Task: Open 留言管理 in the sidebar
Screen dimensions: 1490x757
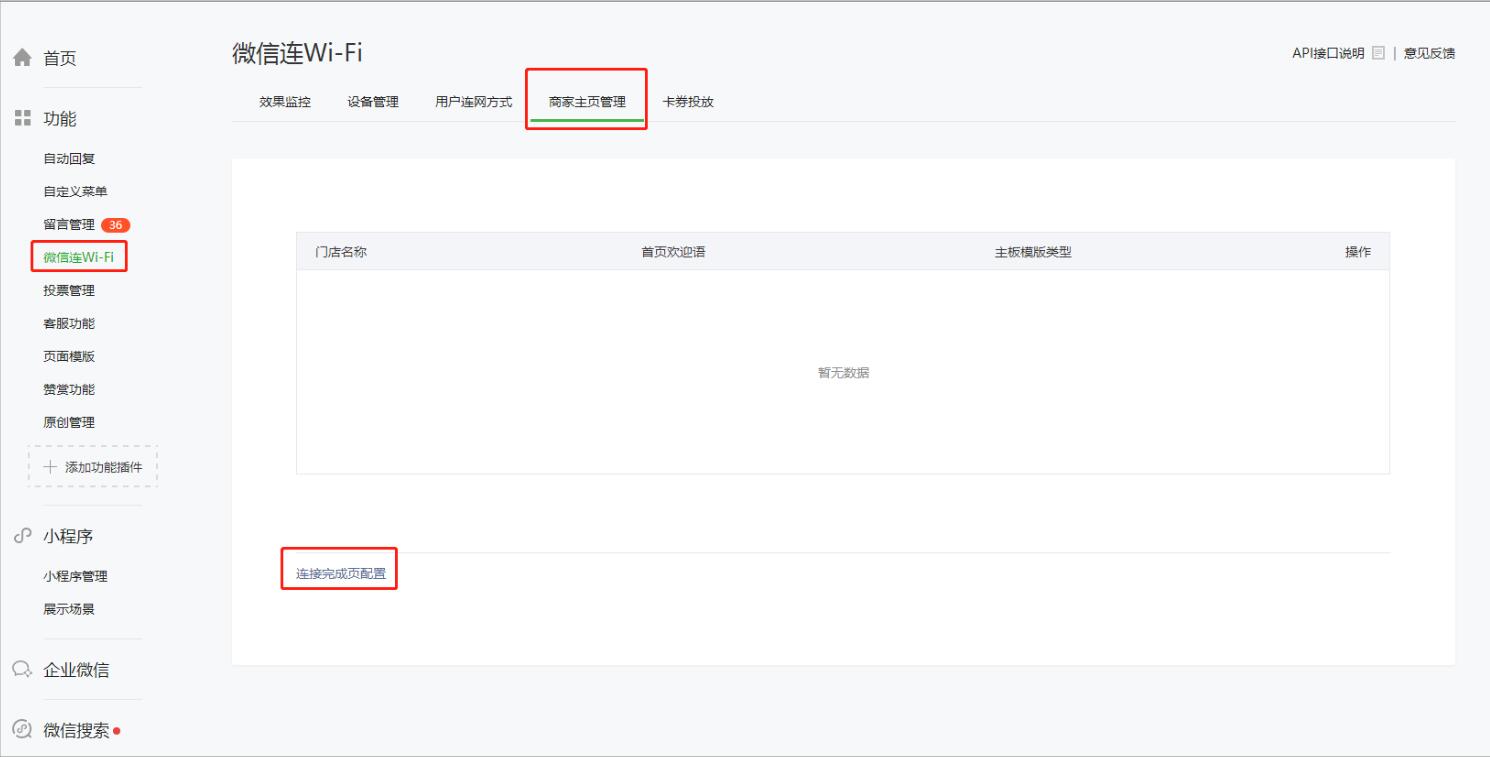Action: [69, 225]
